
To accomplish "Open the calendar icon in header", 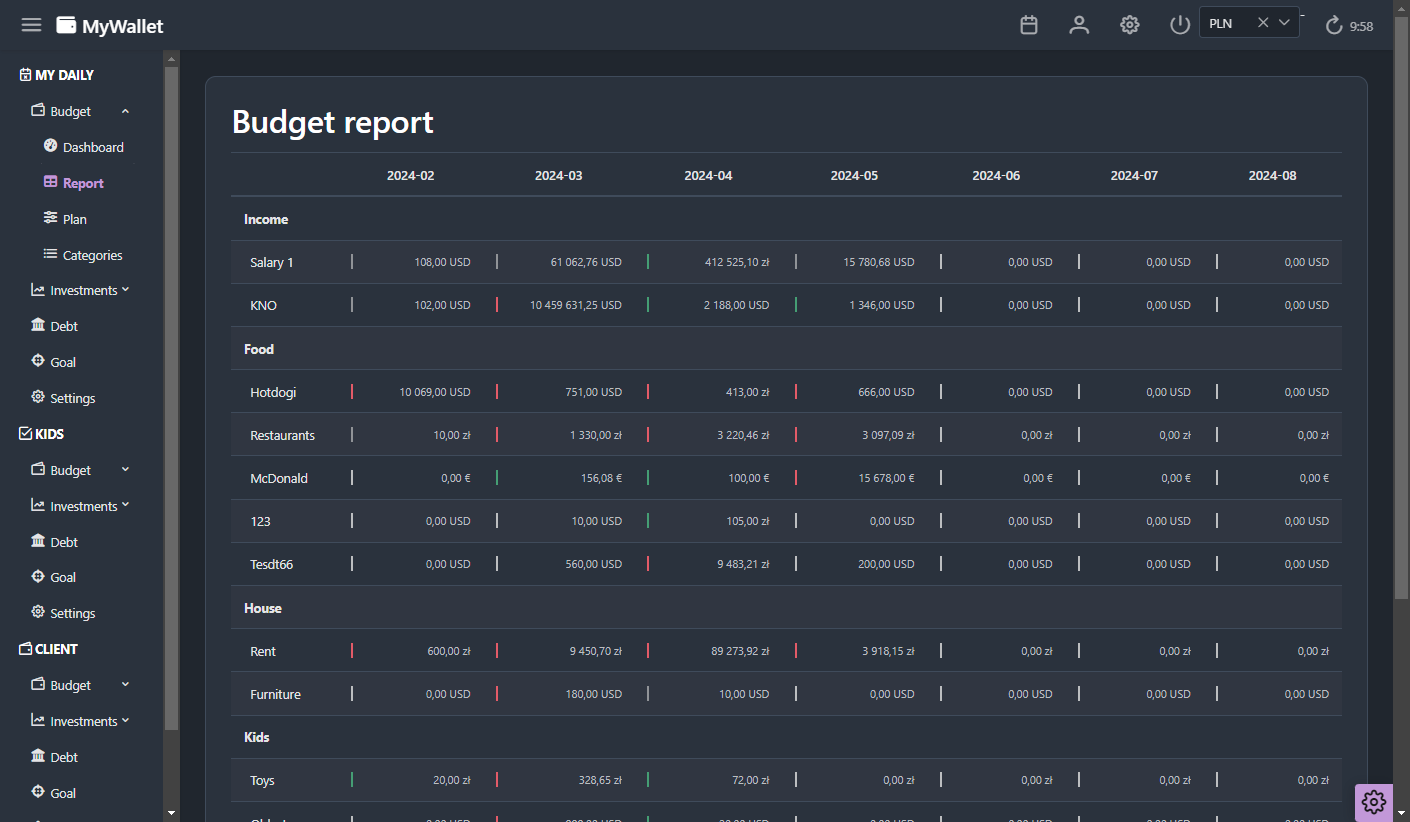I will tap(1029, 25).
